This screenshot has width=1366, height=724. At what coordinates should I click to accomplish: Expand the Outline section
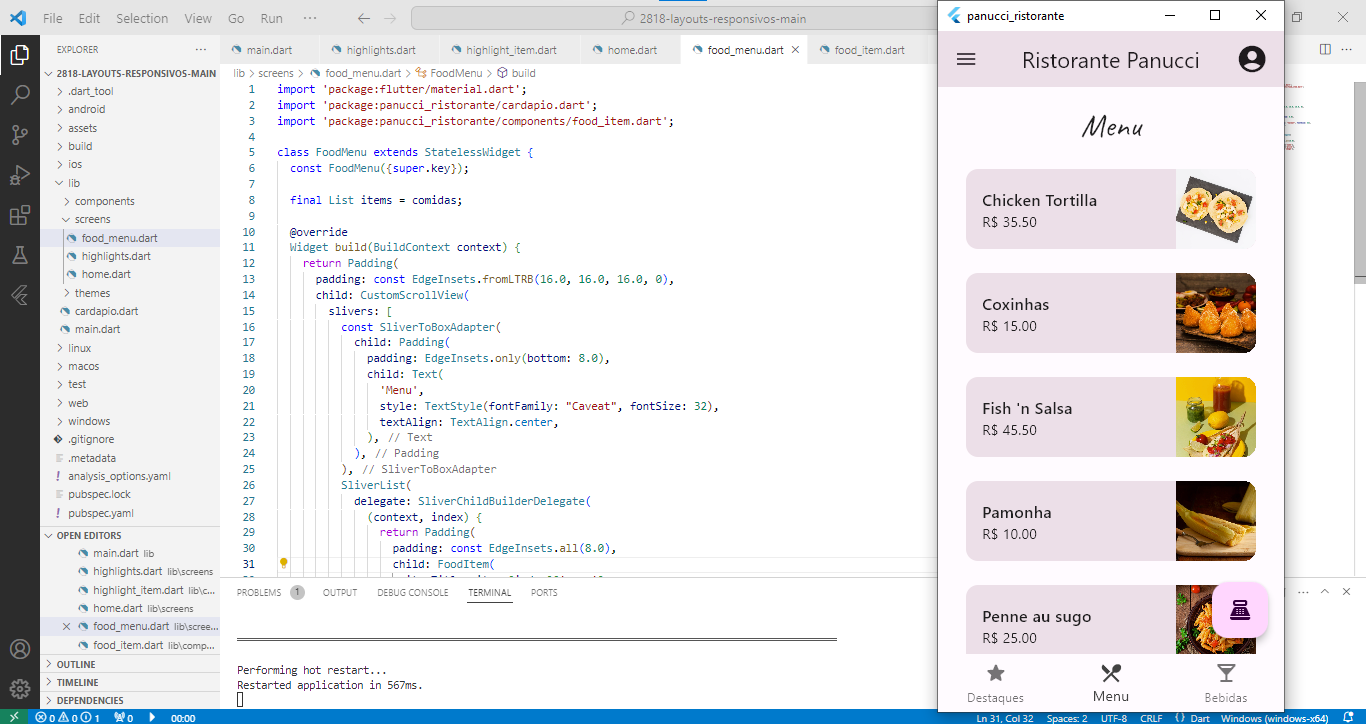(x=130, y=664)
